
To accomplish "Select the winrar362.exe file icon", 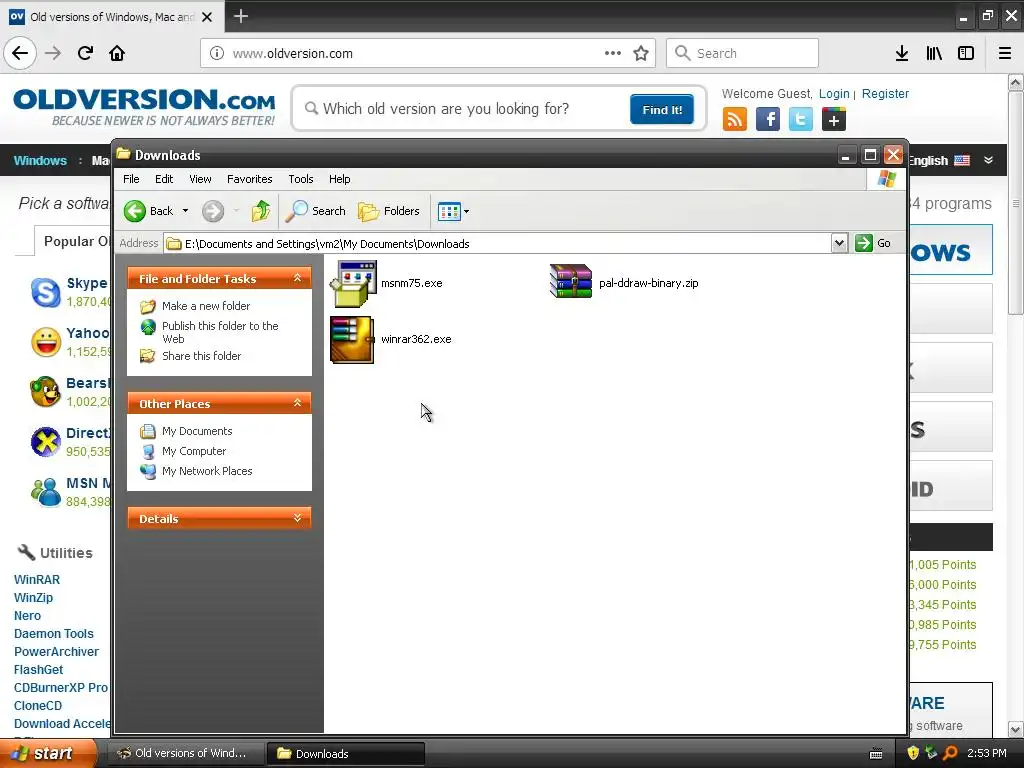I will (352, 340).
